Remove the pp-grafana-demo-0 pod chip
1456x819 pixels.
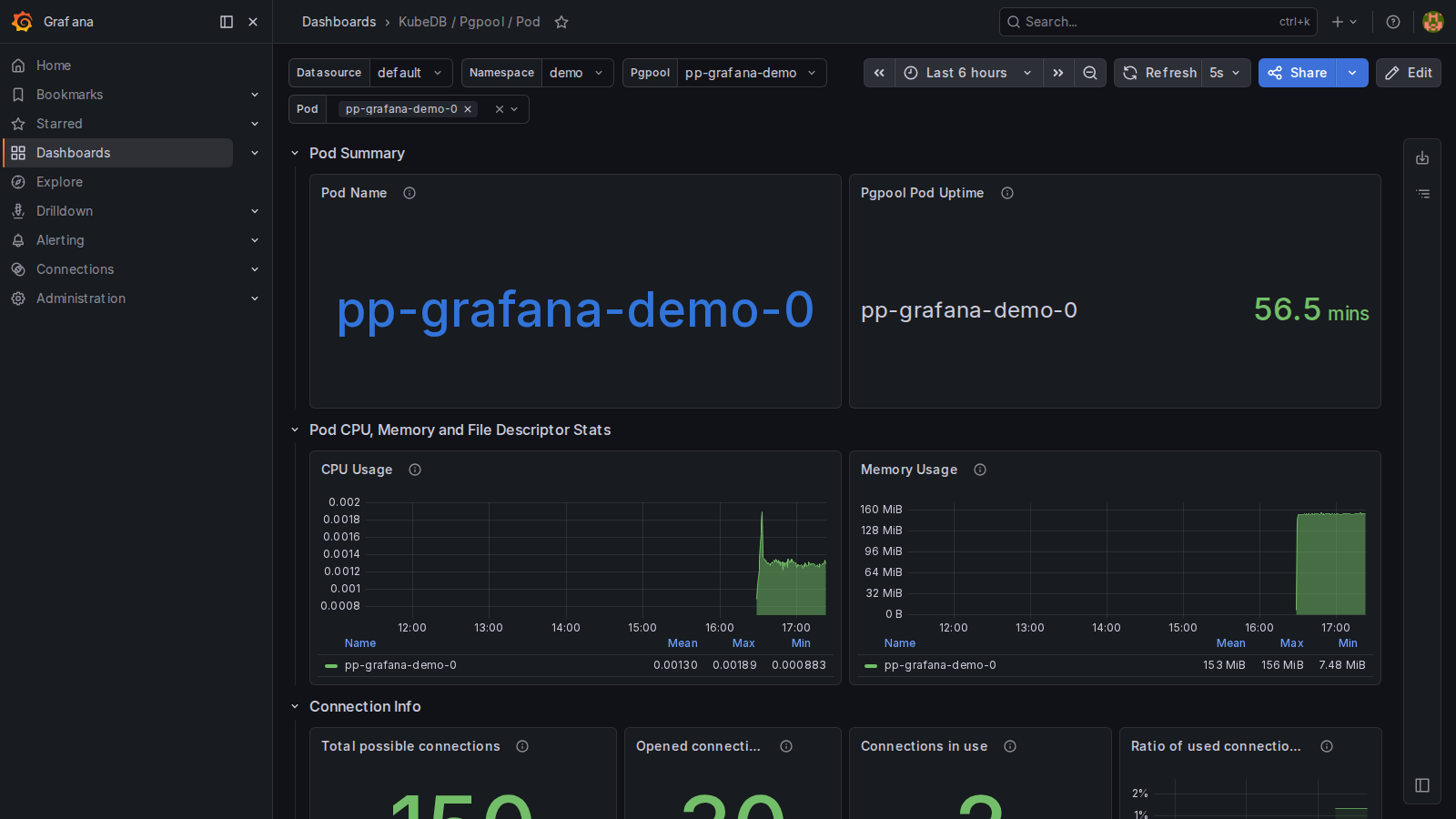click(x=468, y=109)
